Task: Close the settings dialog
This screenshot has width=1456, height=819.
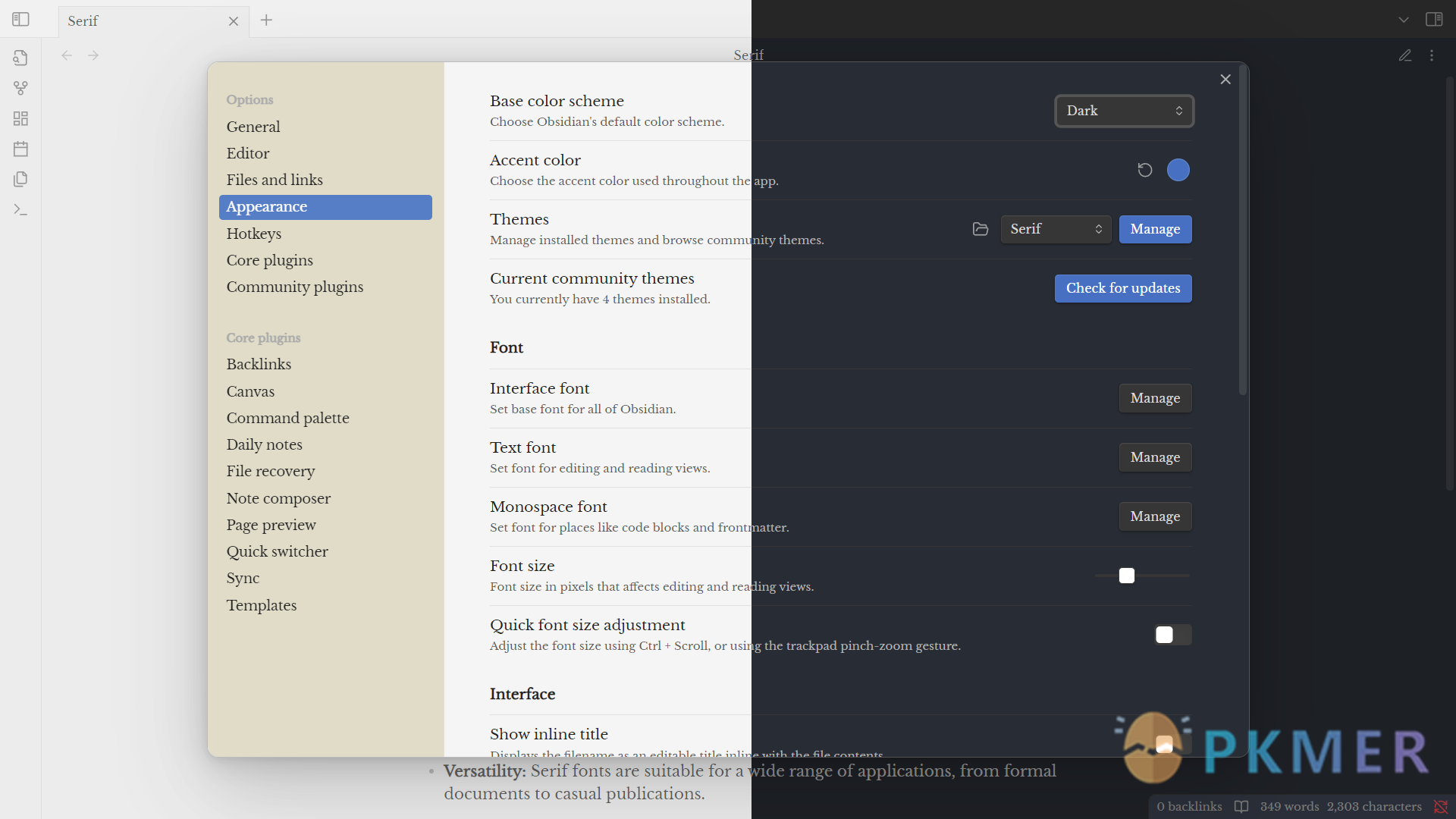Action: pyautogui.click(x=1225, y=80)
